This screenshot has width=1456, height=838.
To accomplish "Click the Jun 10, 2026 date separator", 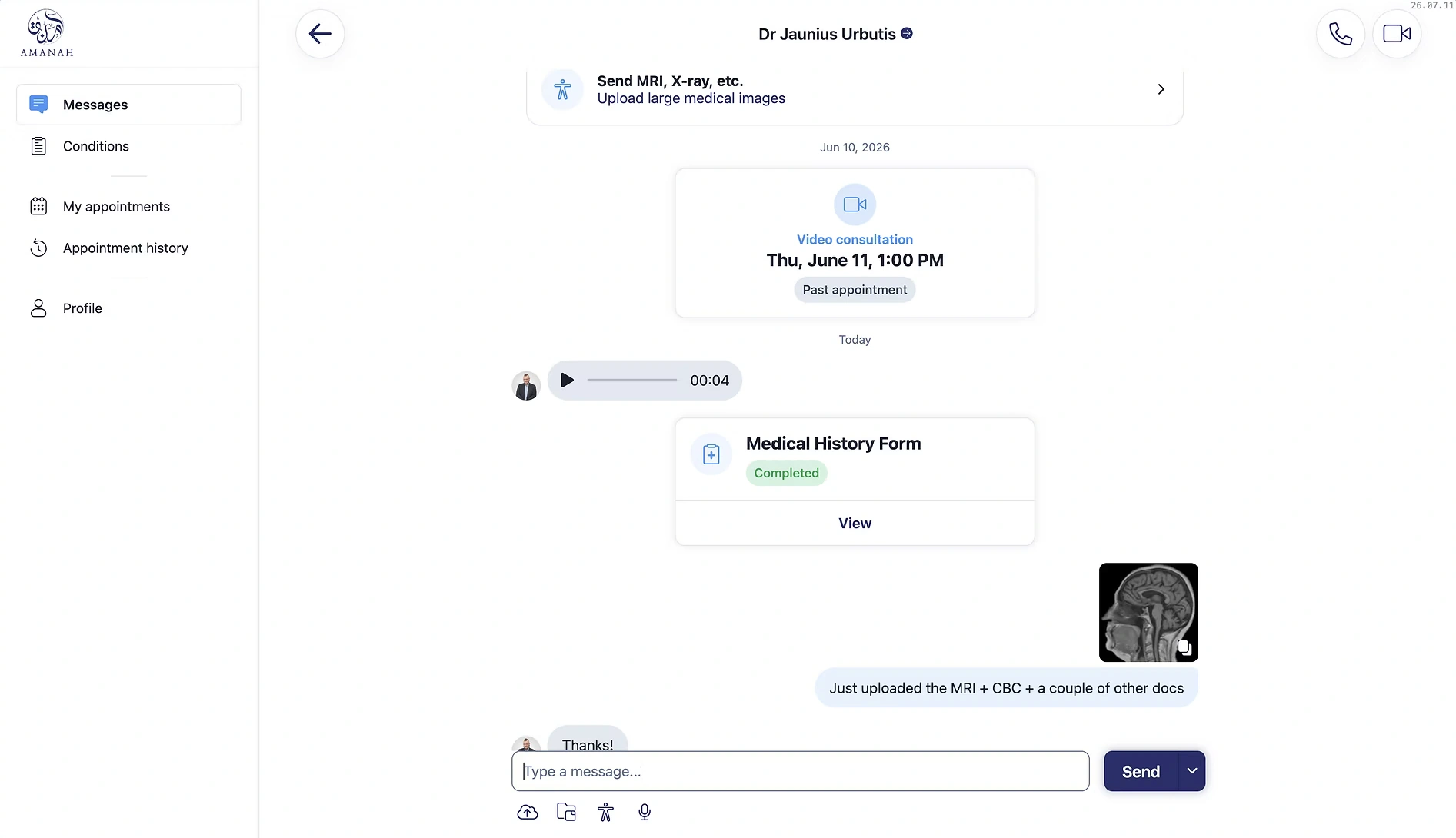I will pyautogui.click(x=855, y=147).
